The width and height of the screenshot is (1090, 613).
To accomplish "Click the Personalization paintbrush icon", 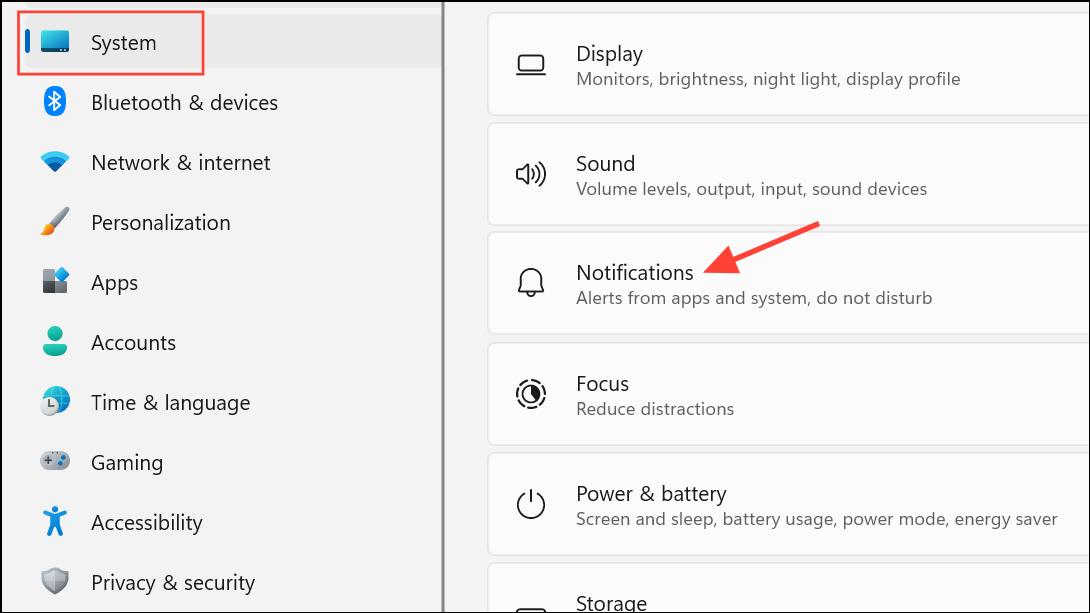I will [x=55, y=222].
